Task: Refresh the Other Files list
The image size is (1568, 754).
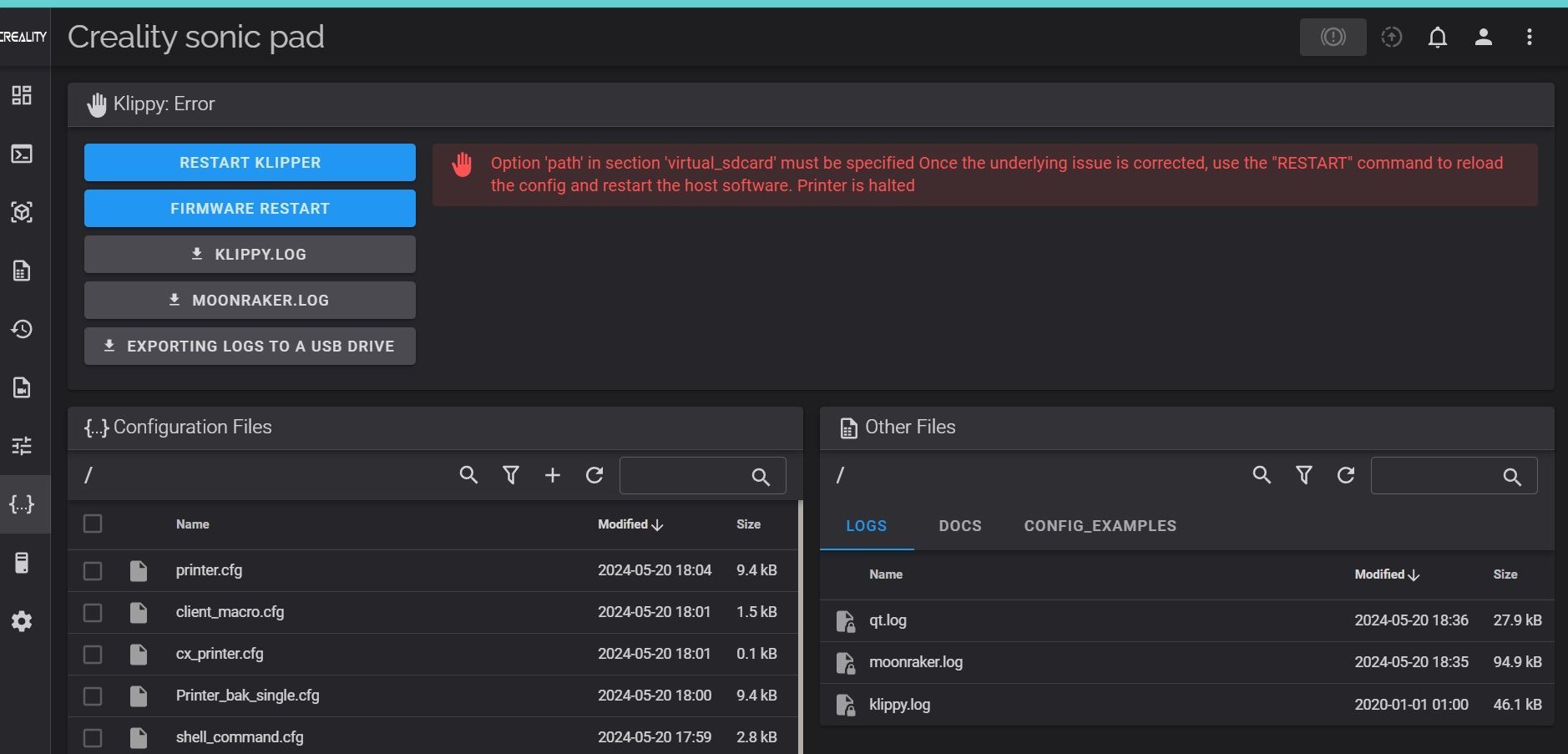Action: (x=1346, y=475)
